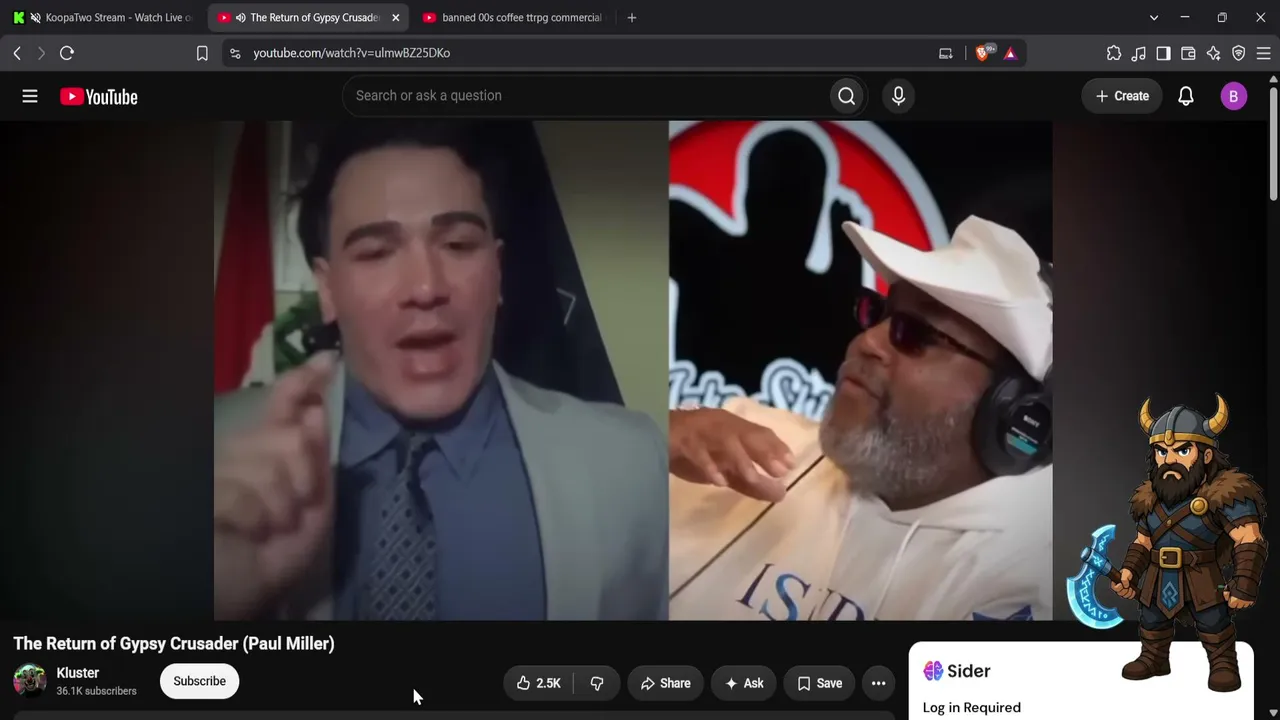The height and width of the screenshot is (720, 1280).
Task: Dislike the video with thumbs down
Action: click(597, 683)
